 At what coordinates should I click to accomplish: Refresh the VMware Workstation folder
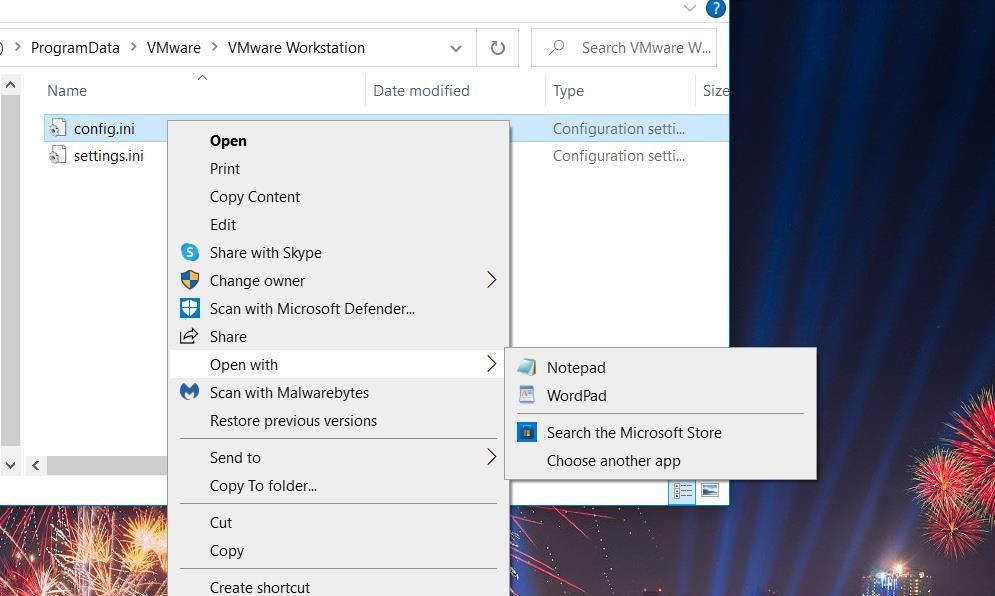coord(498,48)
